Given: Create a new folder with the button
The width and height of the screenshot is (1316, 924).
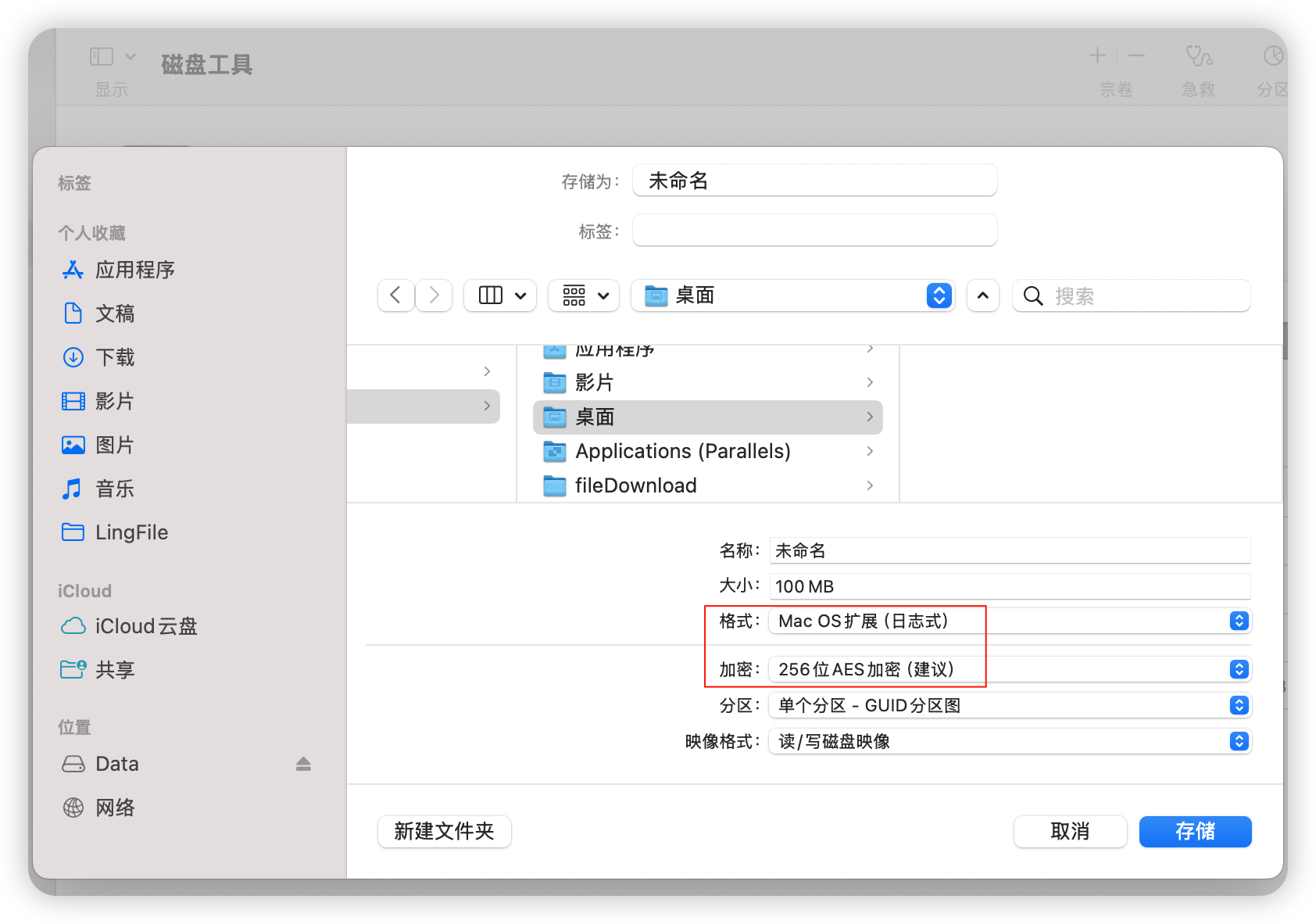Looking at the screenshot, I should tap(444, 831).
